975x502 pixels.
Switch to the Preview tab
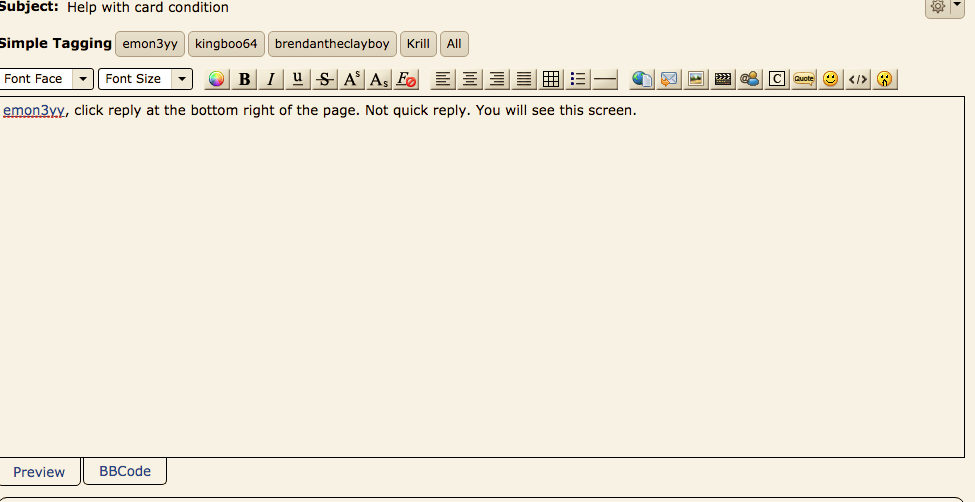[39, 472]
